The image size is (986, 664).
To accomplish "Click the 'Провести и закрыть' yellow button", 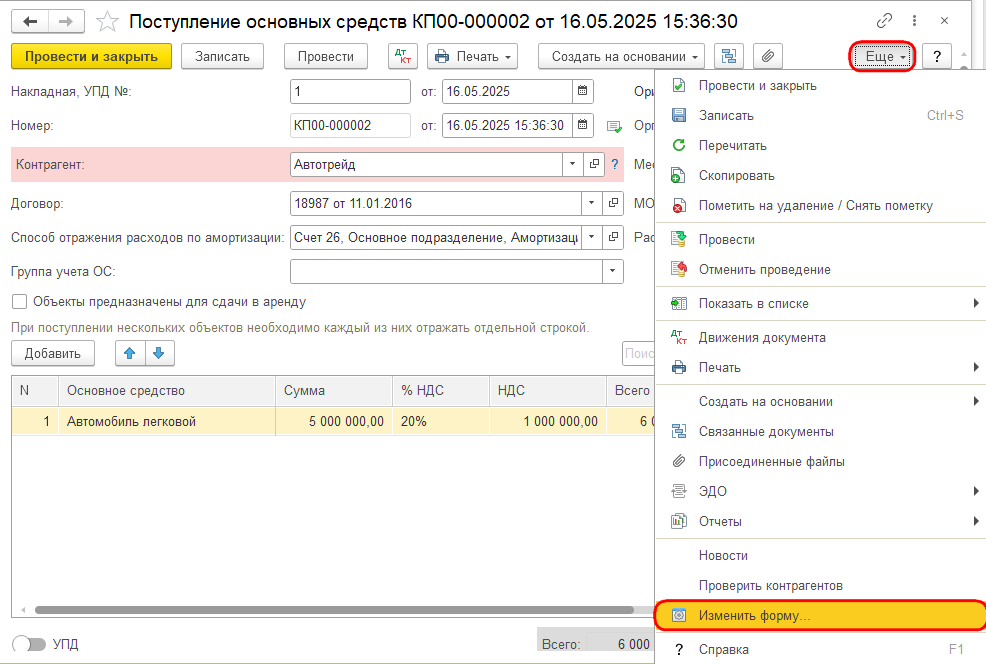I will click(x=91, y=57).
